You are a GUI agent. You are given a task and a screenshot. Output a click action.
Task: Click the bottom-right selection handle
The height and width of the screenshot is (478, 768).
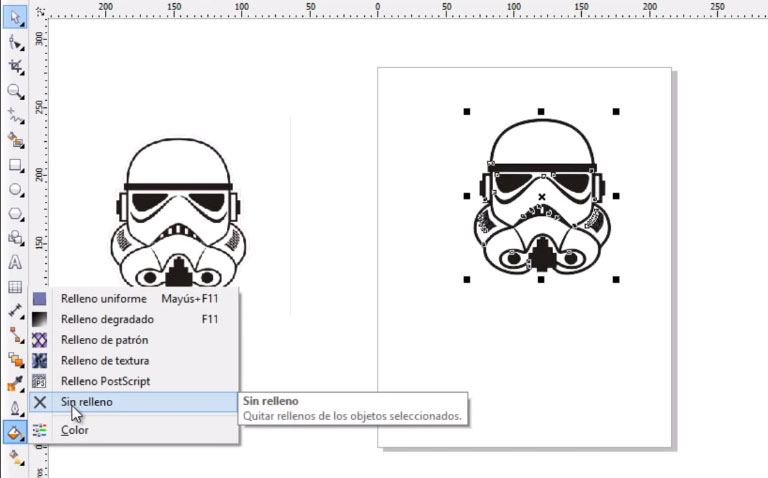coord(616,280)
